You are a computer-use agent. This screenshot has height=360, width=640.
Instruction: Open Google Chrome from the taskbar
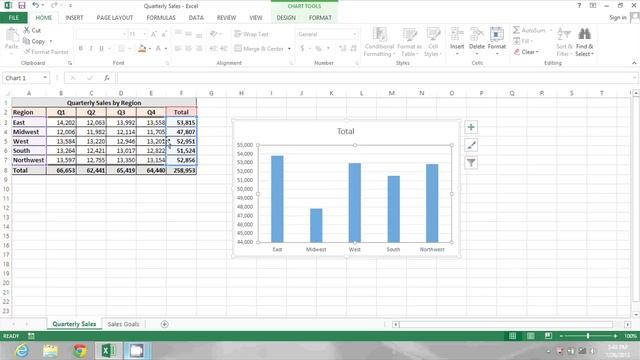pyautogui.click(x=80, y=351)
